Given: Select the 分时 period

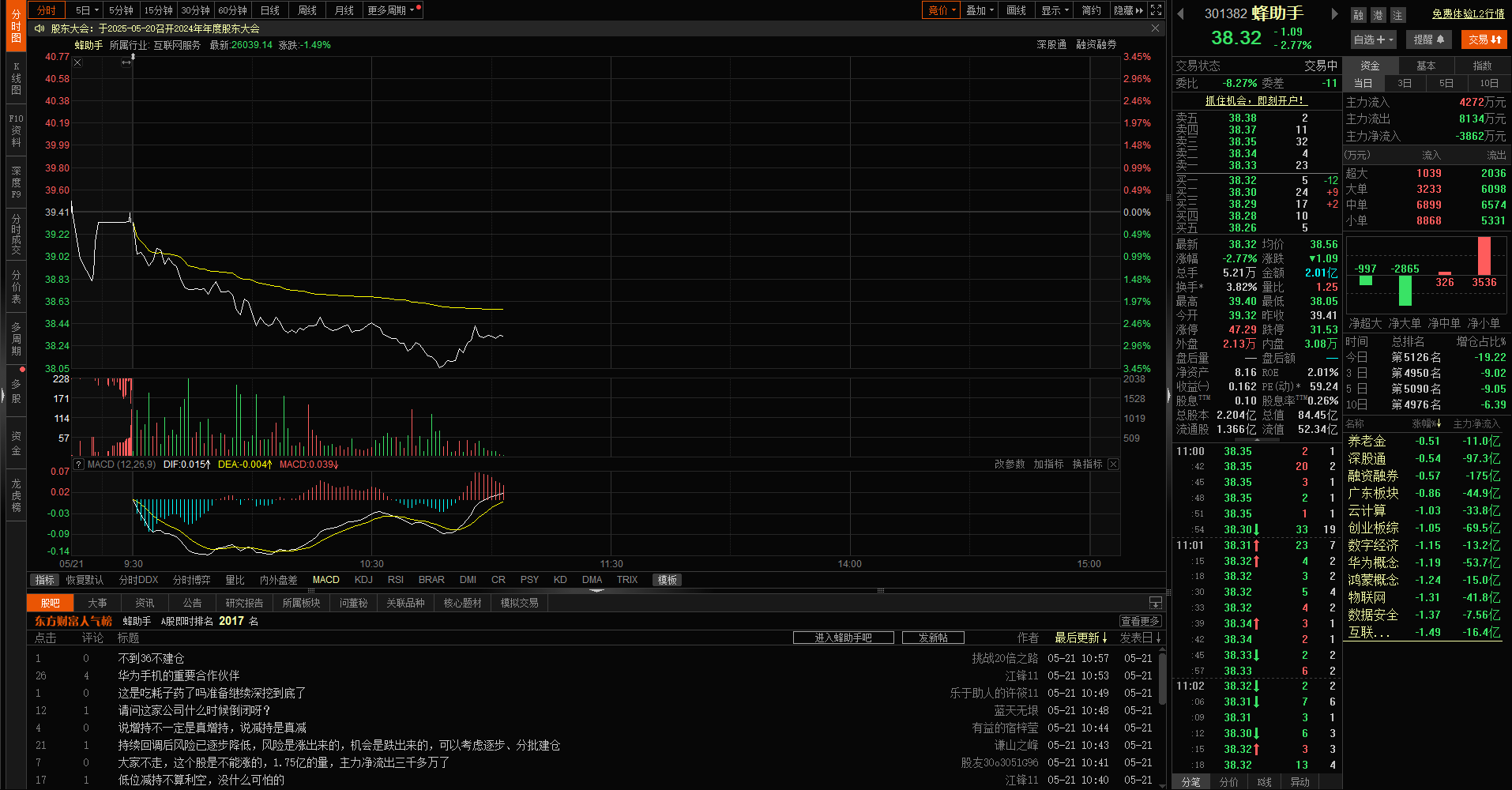Looking at the screenshot, I should click(x=47, y=10).
